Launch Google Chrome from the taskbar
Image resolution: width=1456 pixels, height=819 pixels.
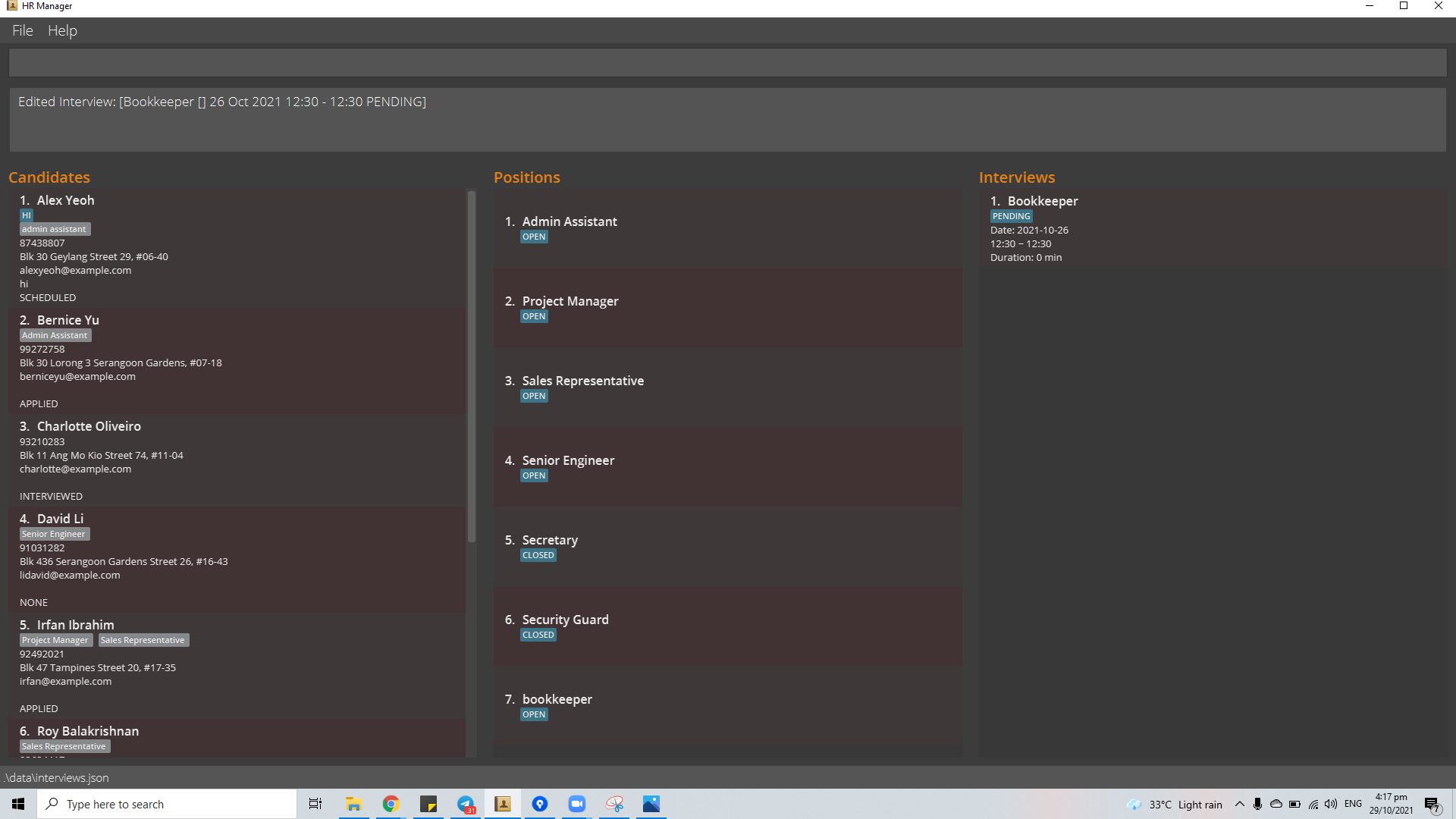(391, 804)
